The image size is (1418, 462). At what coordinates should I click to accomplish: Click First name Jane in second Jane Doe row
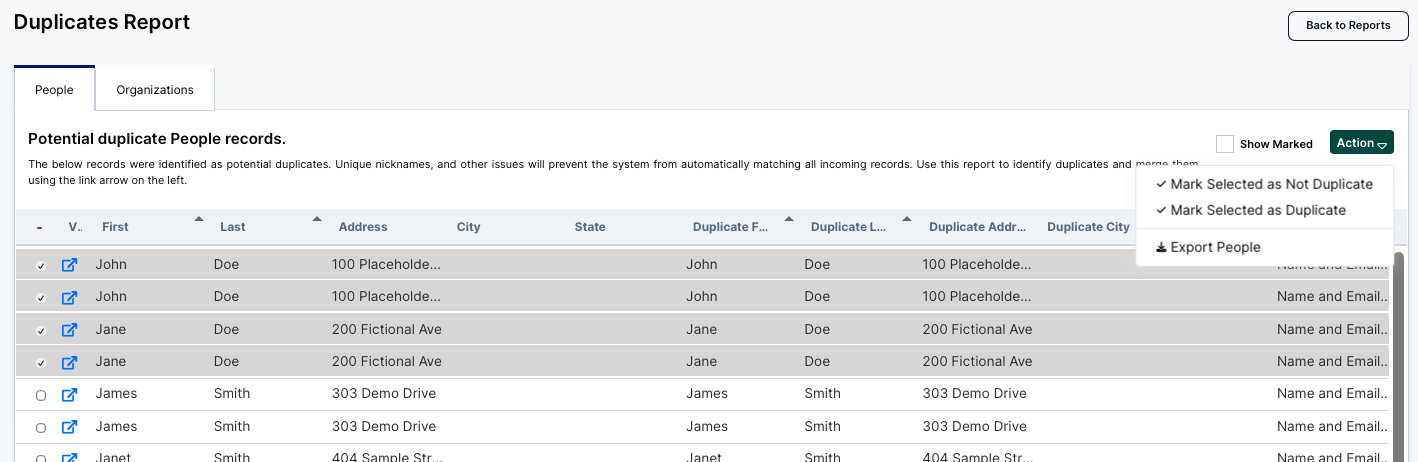tap(111, 362)
